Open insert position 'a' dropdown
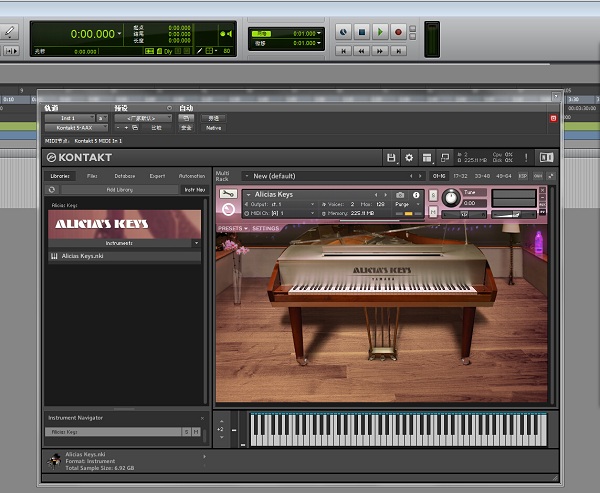Viewport: 600px width, 493px height. click(102, 118)
